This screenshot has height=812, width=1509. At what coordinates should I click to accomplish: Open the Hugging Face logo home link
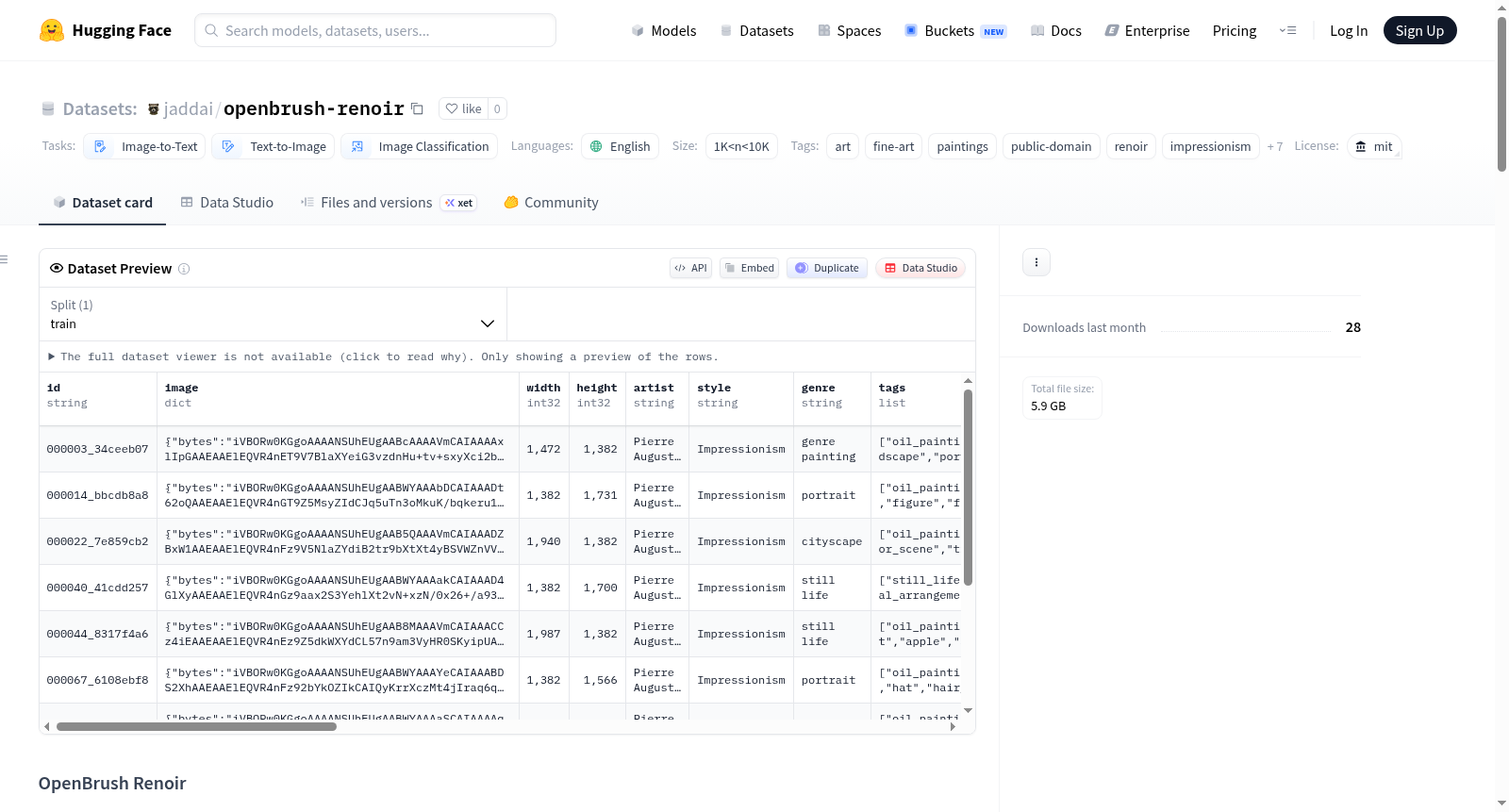point(106,30)
